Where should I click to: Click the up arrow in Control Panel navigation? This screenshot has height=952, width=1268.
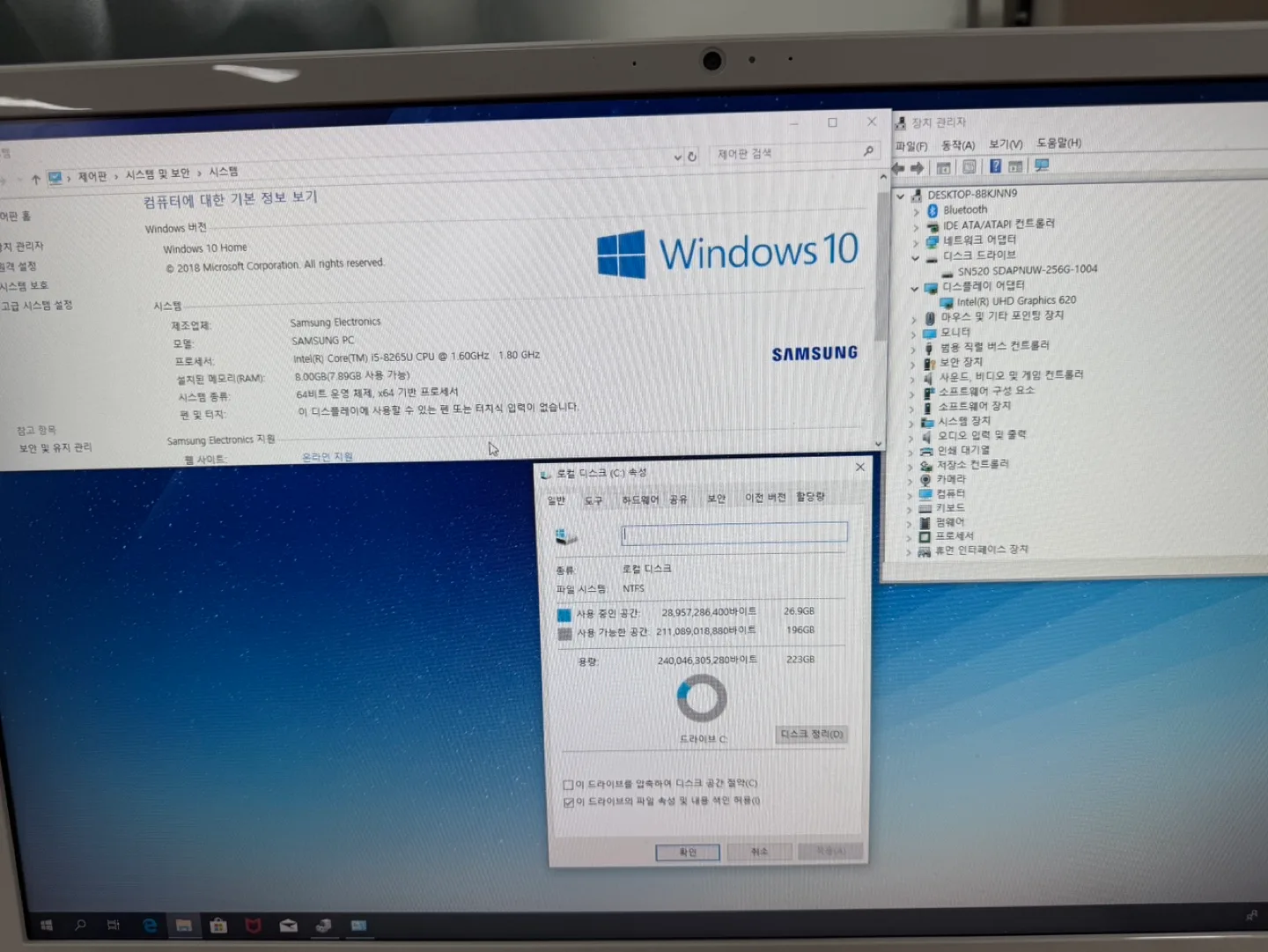[35, 179]
